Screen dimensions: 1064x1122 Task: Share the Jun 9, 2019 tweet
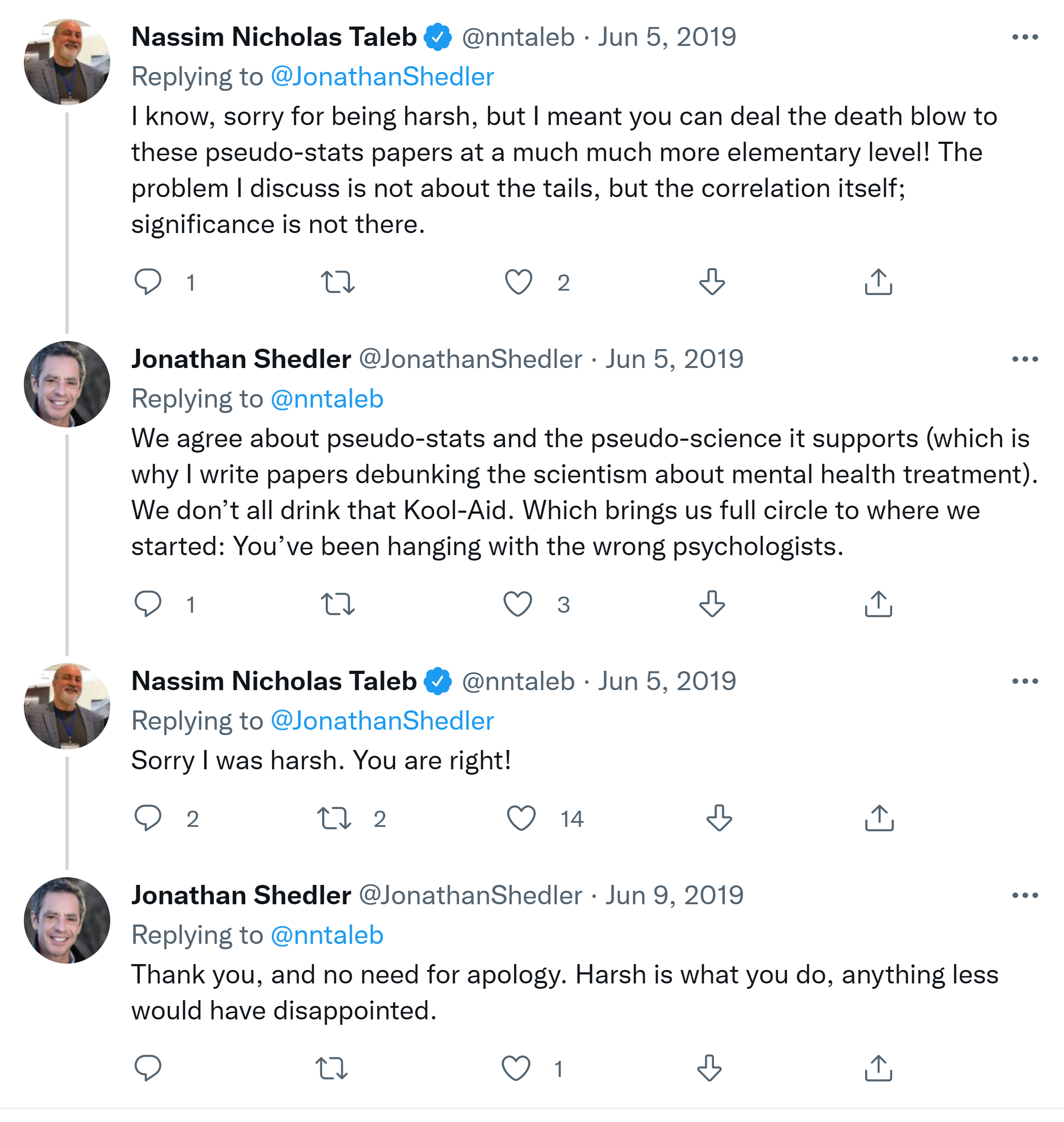[x=878, y=1068]
